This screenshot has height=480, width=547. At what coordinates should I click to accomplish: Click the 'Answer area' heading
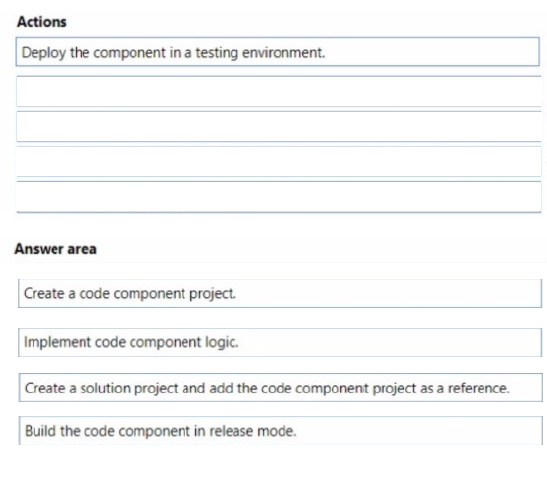click(x=55, y=249)
